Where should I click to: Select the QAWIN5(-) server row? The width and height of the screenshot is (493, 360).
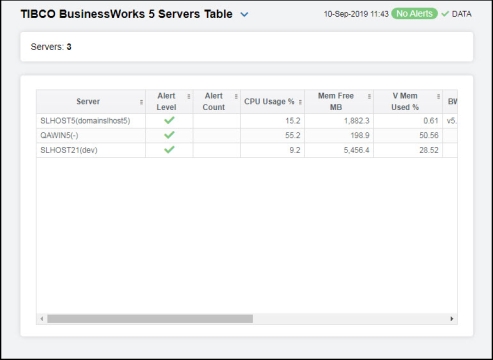click(x=247, y=135)
